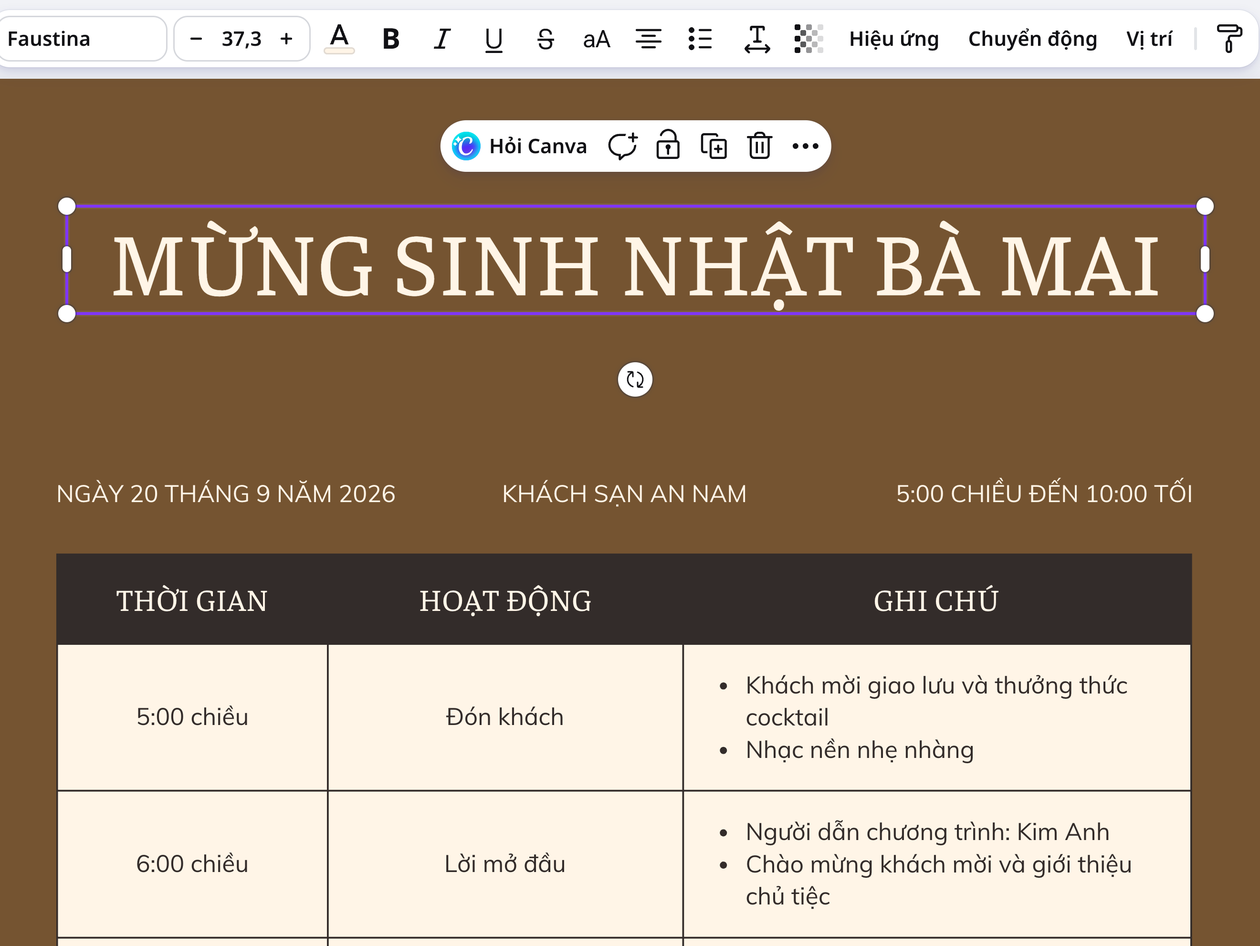Screen dimensions: 1260x946
Task: Open more options three-dot menu
Action: click(x=806, y=146)
